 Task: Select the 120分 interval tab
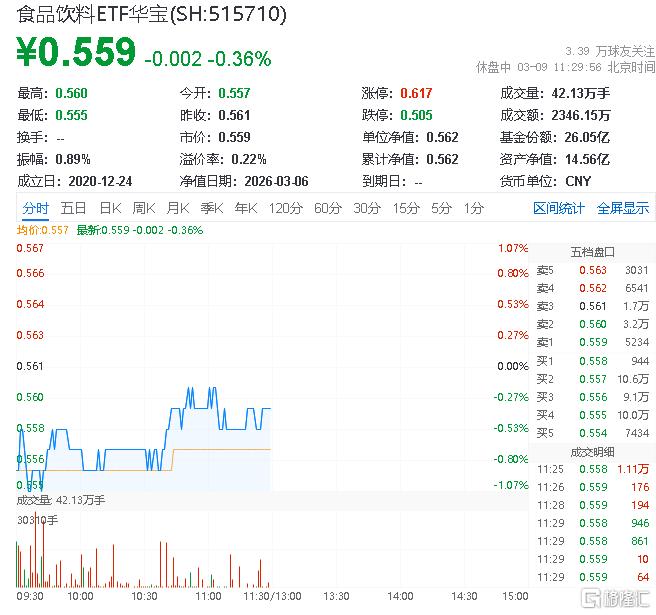coord(285,208)
